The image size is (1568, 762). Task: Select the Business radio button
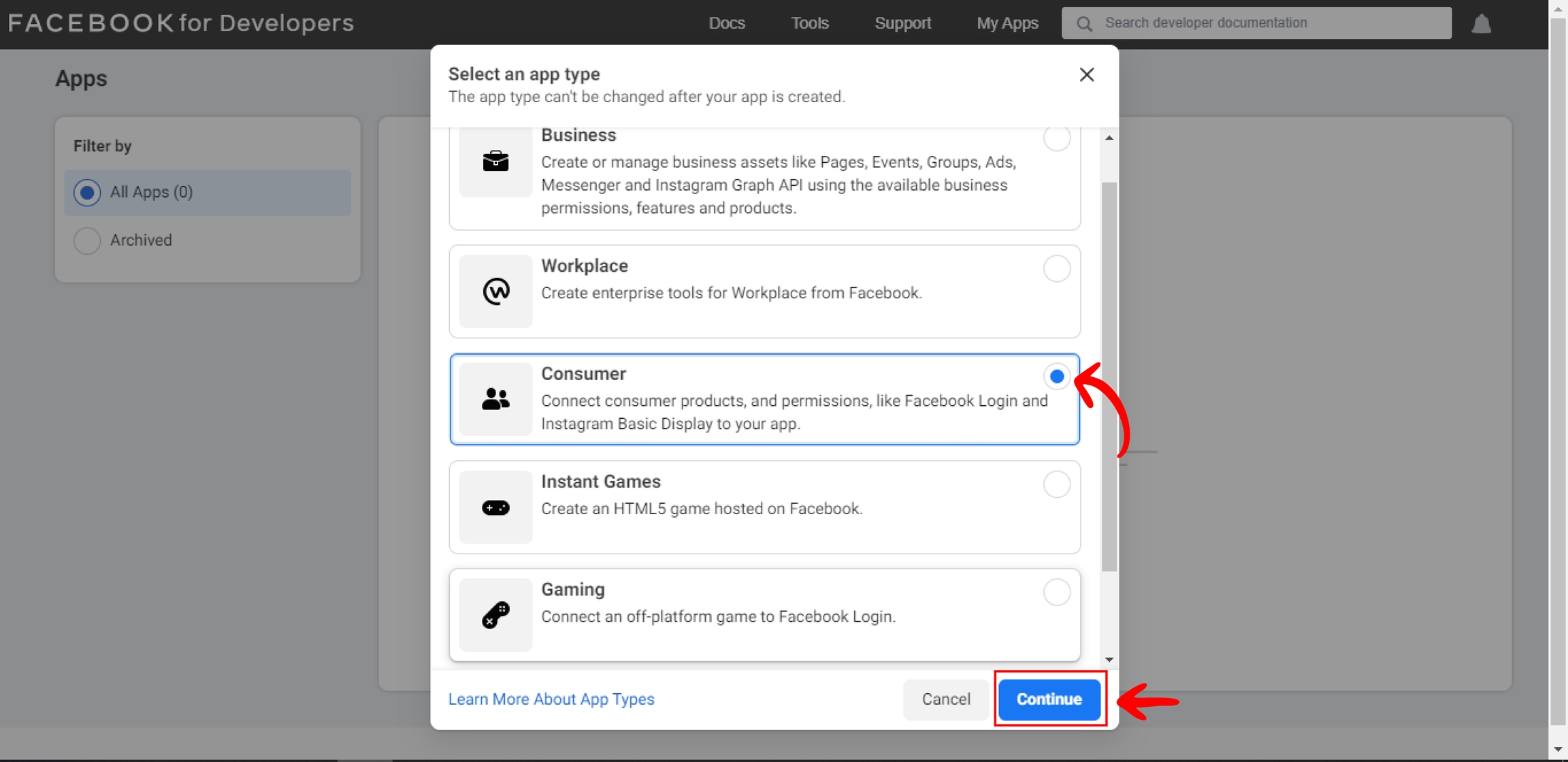(1056, 138)
